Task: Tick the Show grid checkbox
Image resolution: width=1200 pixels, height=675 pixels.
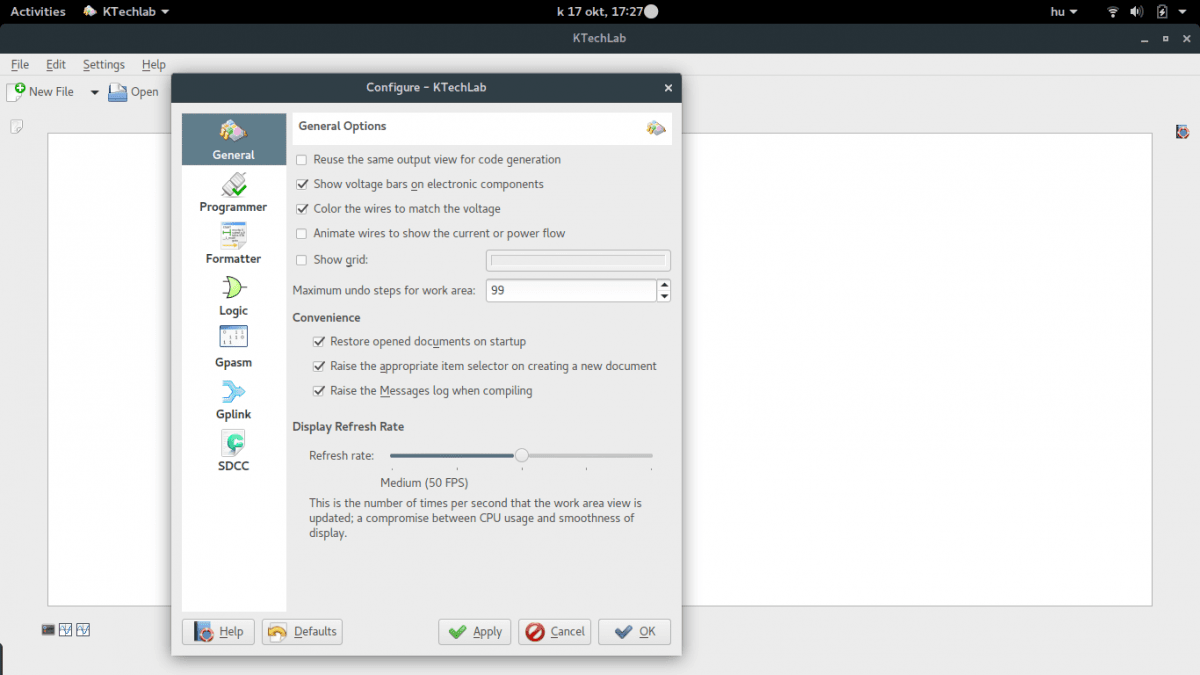Action: pyautogui.click(x=301, y=260)
